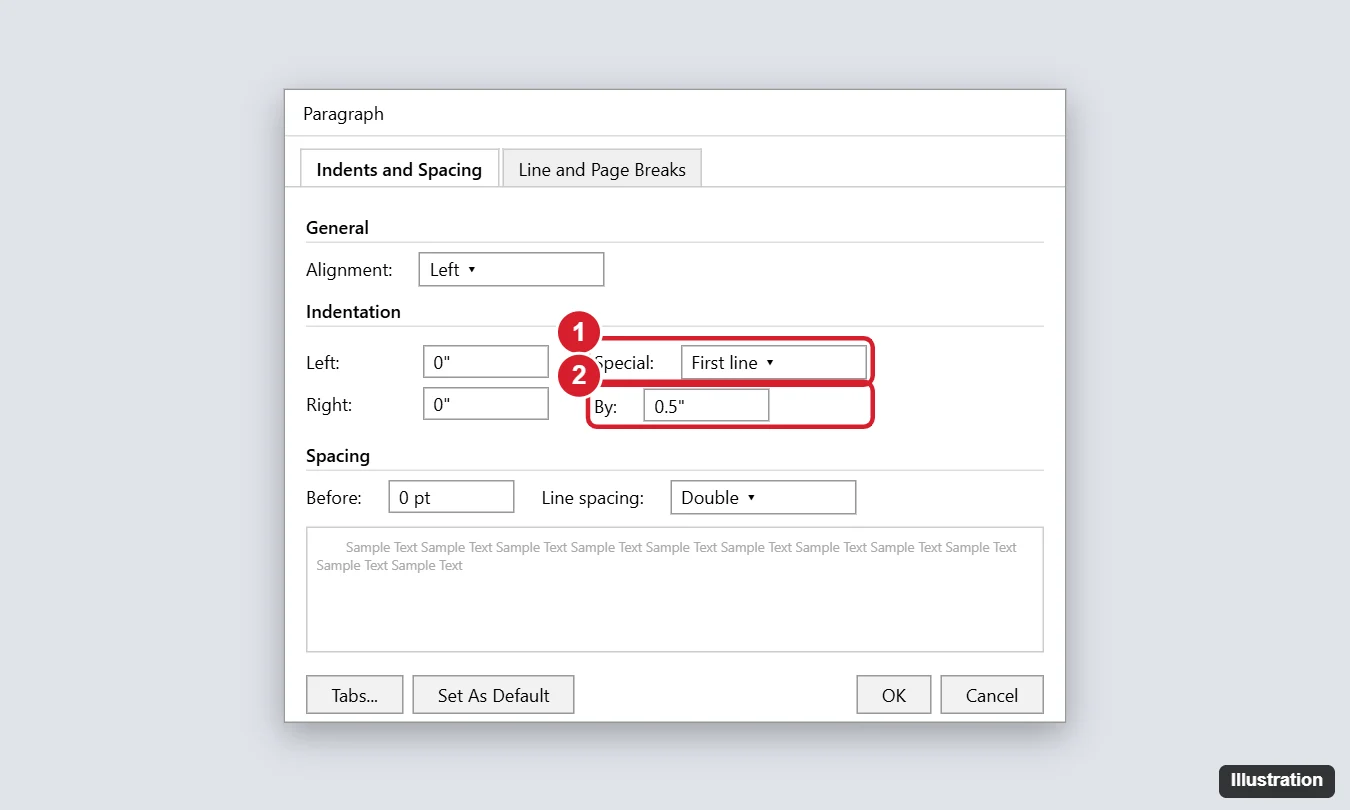Screen dimensions: 1350x810
Task: Click the Tabs... button
Action: (355, 695)
